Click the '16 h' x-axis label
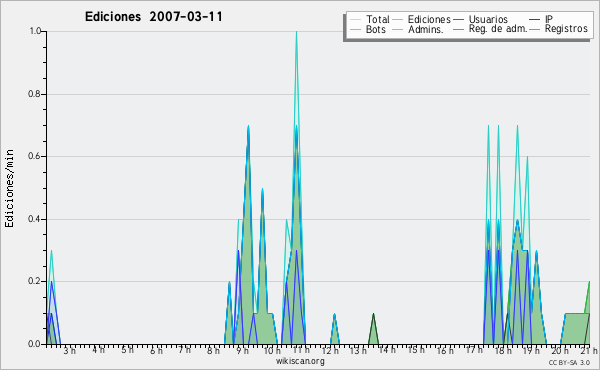Image resolution: width=600 pixels, height=370 pixels. (x=445, y=350)
